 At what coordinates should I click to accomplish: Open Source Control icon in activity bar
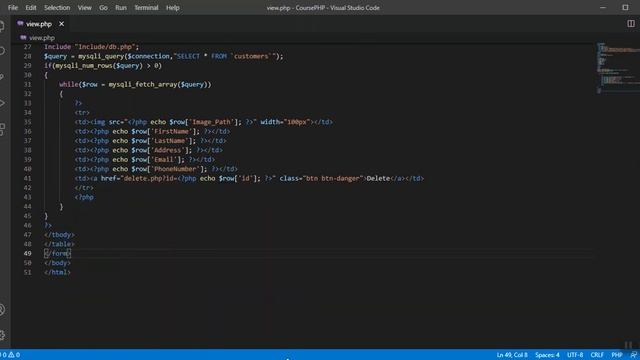(x=2, y=77)
